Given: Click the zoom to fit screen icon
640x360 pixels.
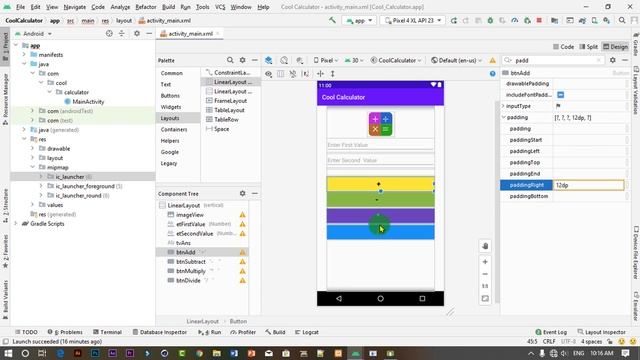Looking at the screenshot, I should coord(485,298).
